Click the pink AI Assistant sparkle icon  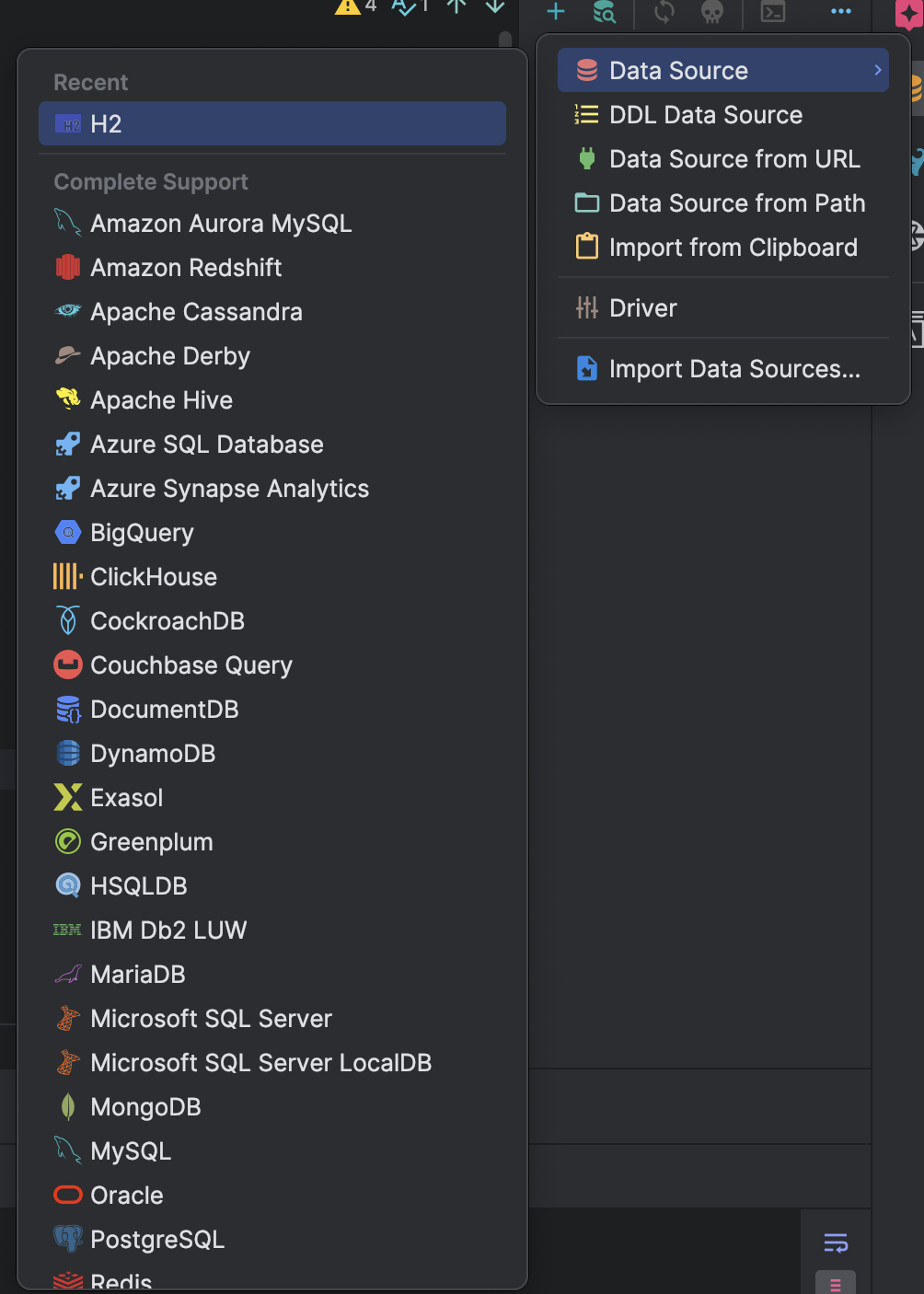(908, 14)
